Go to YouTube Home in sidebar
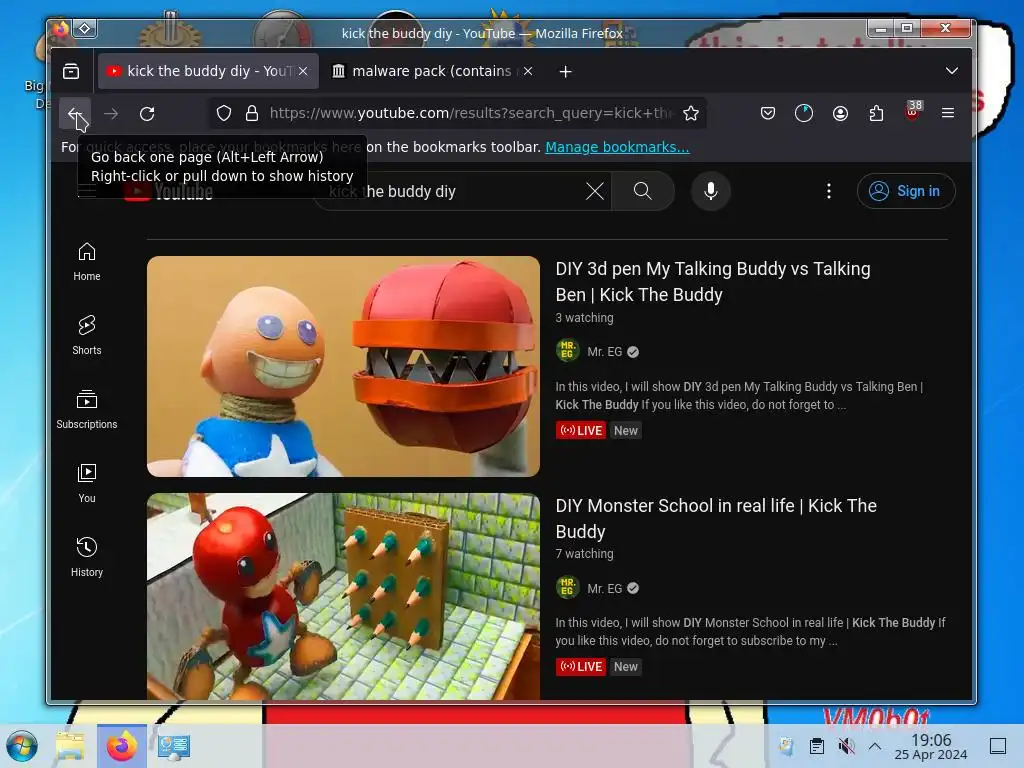Image resolution: width=1024 pixels, height=768 pixels. (x=87, y=262)
